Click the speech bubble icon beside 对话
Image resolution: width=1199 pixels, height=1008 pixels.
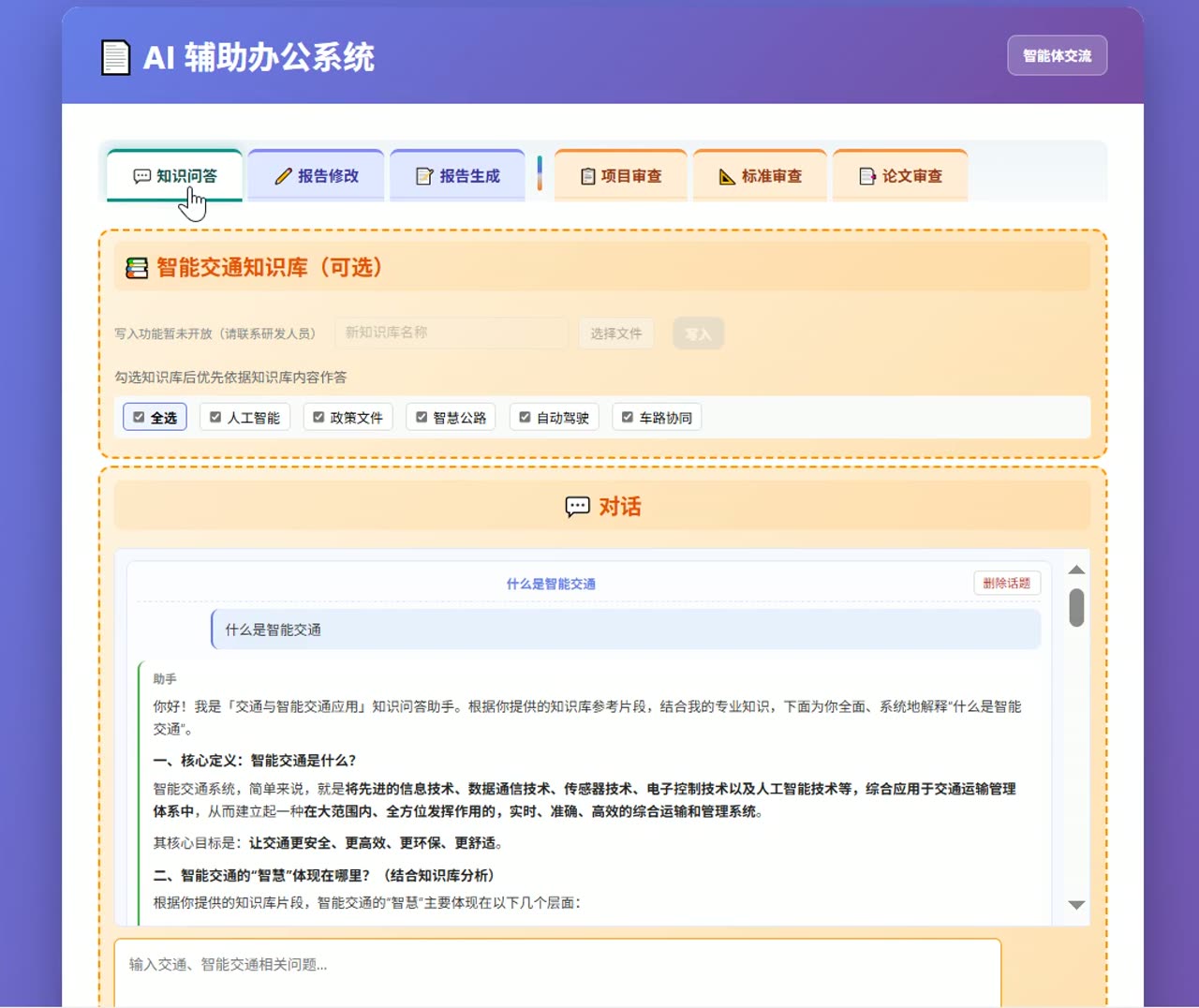[577, 507]
